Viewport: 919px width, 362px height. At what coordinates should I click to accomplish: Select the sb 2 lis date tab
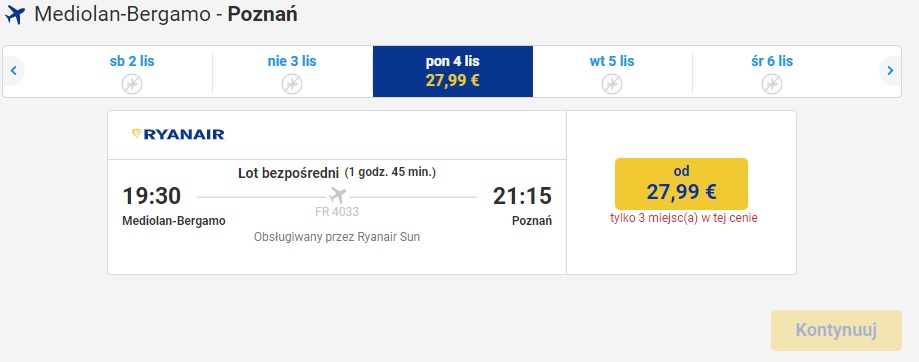(x=132, y=71)
